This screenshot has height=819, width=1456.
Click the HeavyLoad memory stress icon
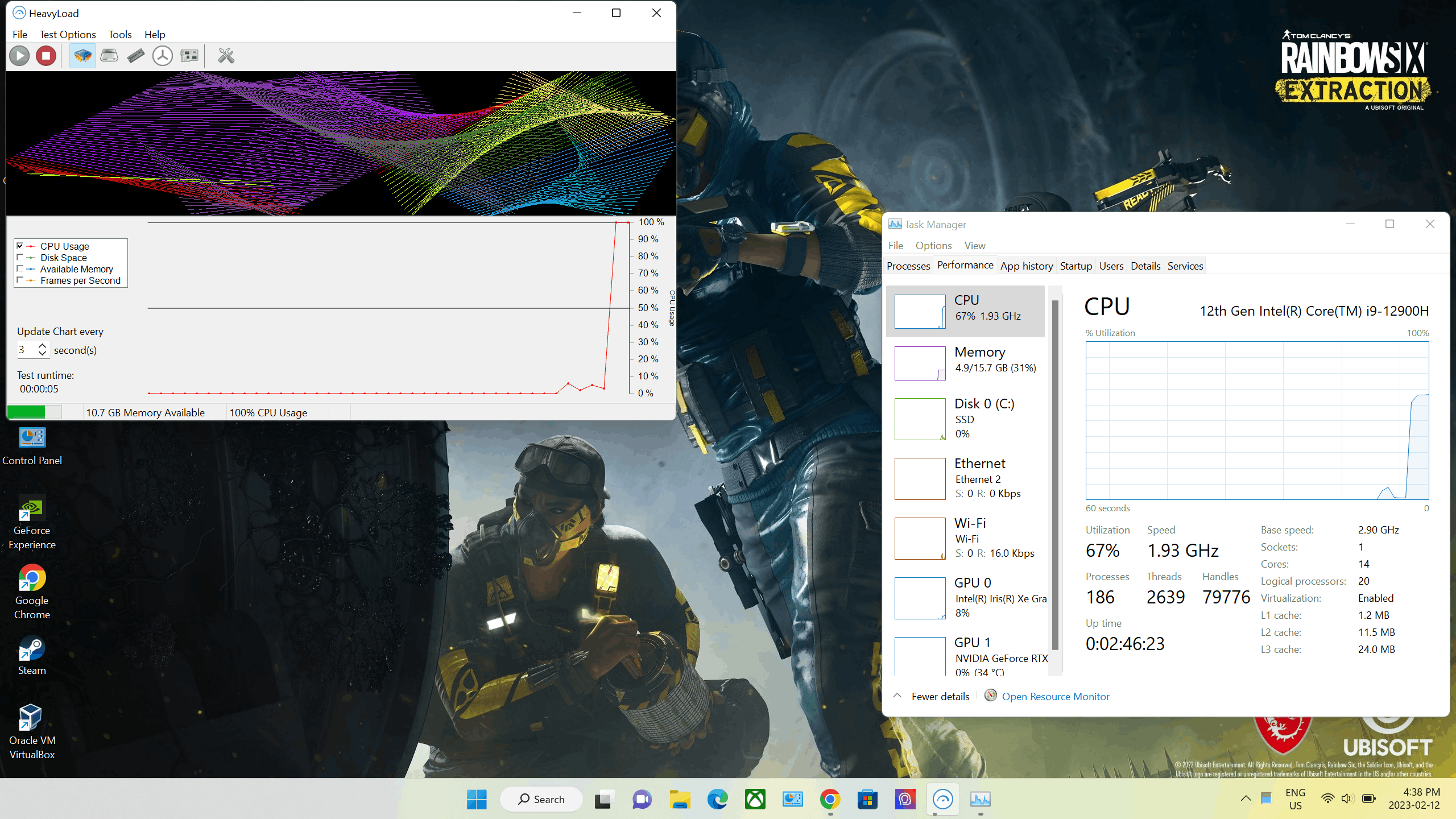click(136, 55)
